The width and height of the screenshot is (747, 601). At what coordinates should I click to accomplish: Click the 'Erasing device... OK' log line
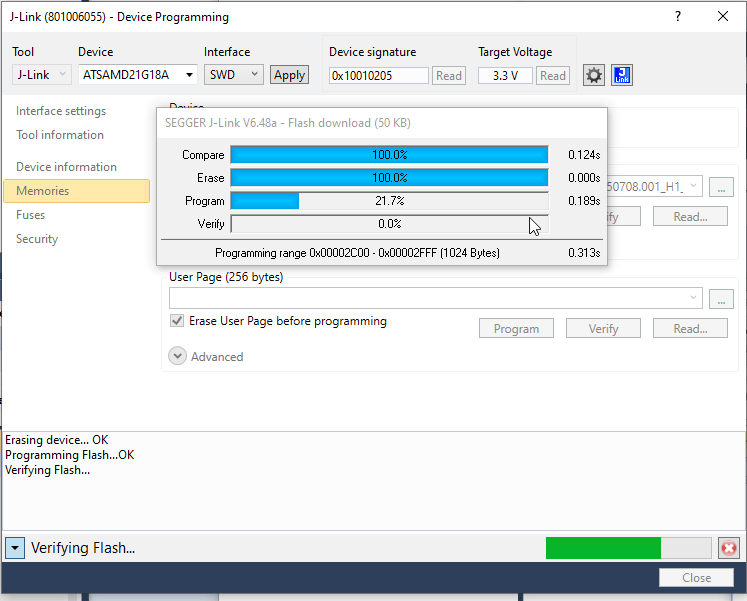pyautogui.click(x=56, y=440)
